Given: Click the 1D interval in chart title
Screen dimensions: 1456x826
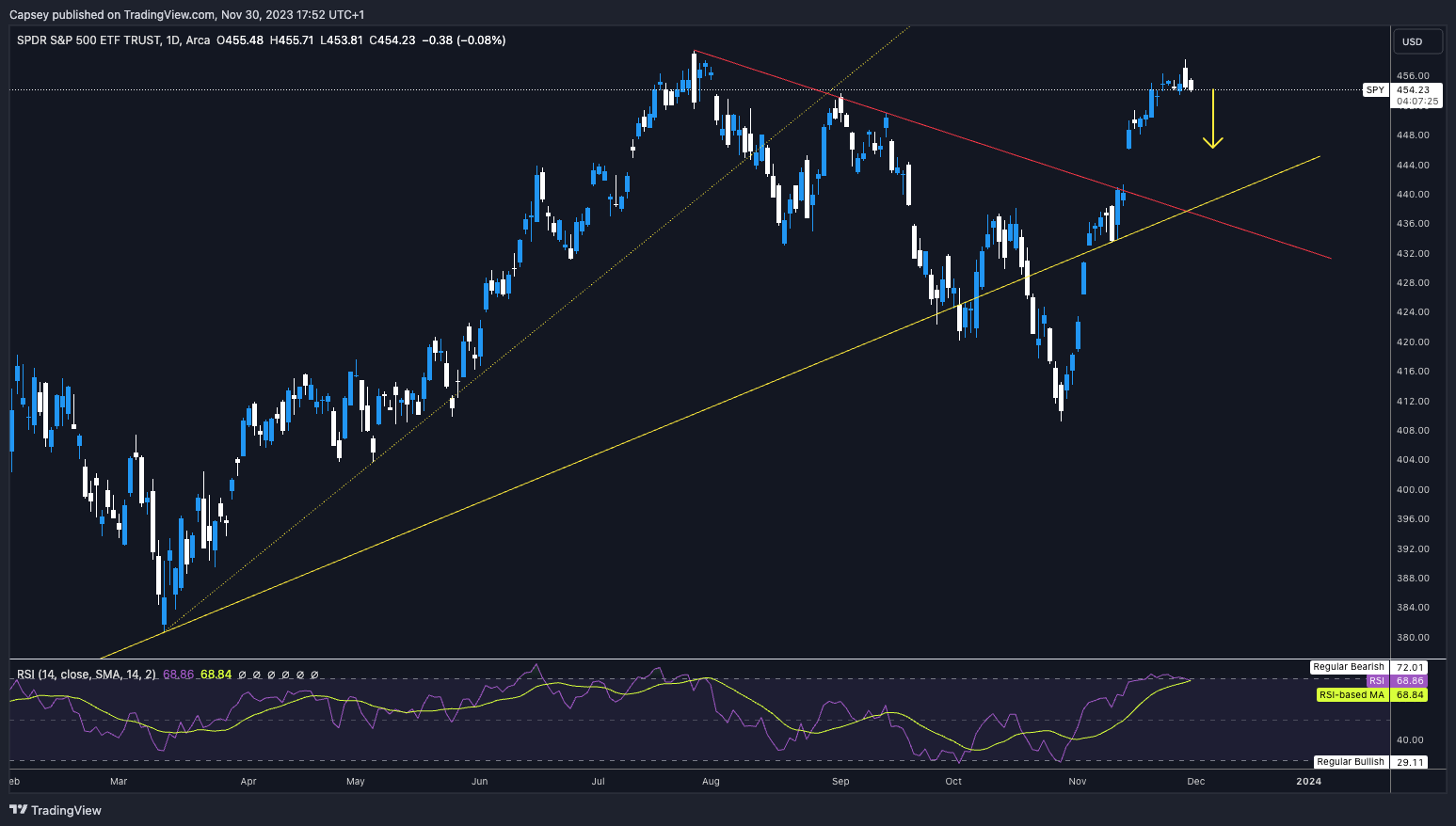Looking at the screenshot, I should (171, 40).
